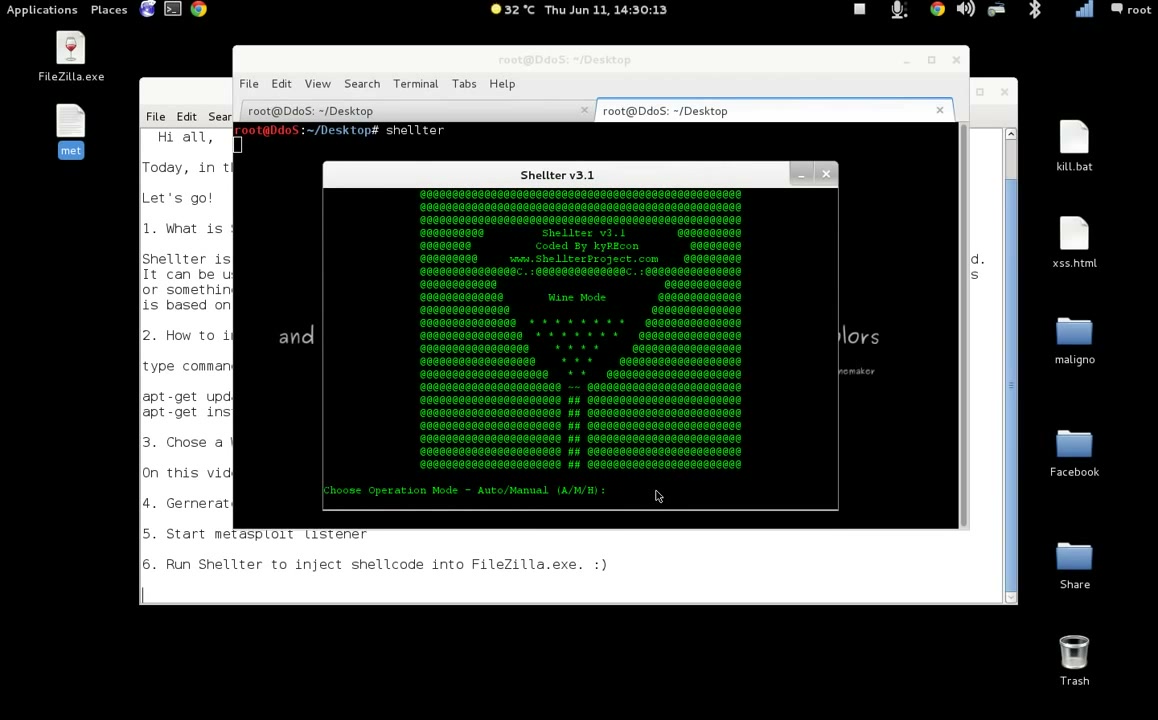Close the first terminal tab

pos(584,110)
